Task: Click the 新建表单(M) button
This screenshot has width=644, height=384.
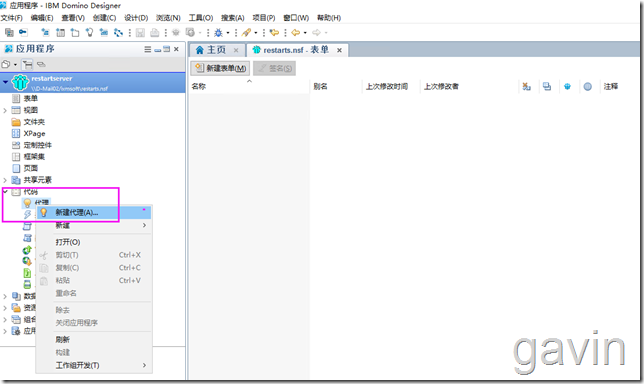Action: [220, 68]
